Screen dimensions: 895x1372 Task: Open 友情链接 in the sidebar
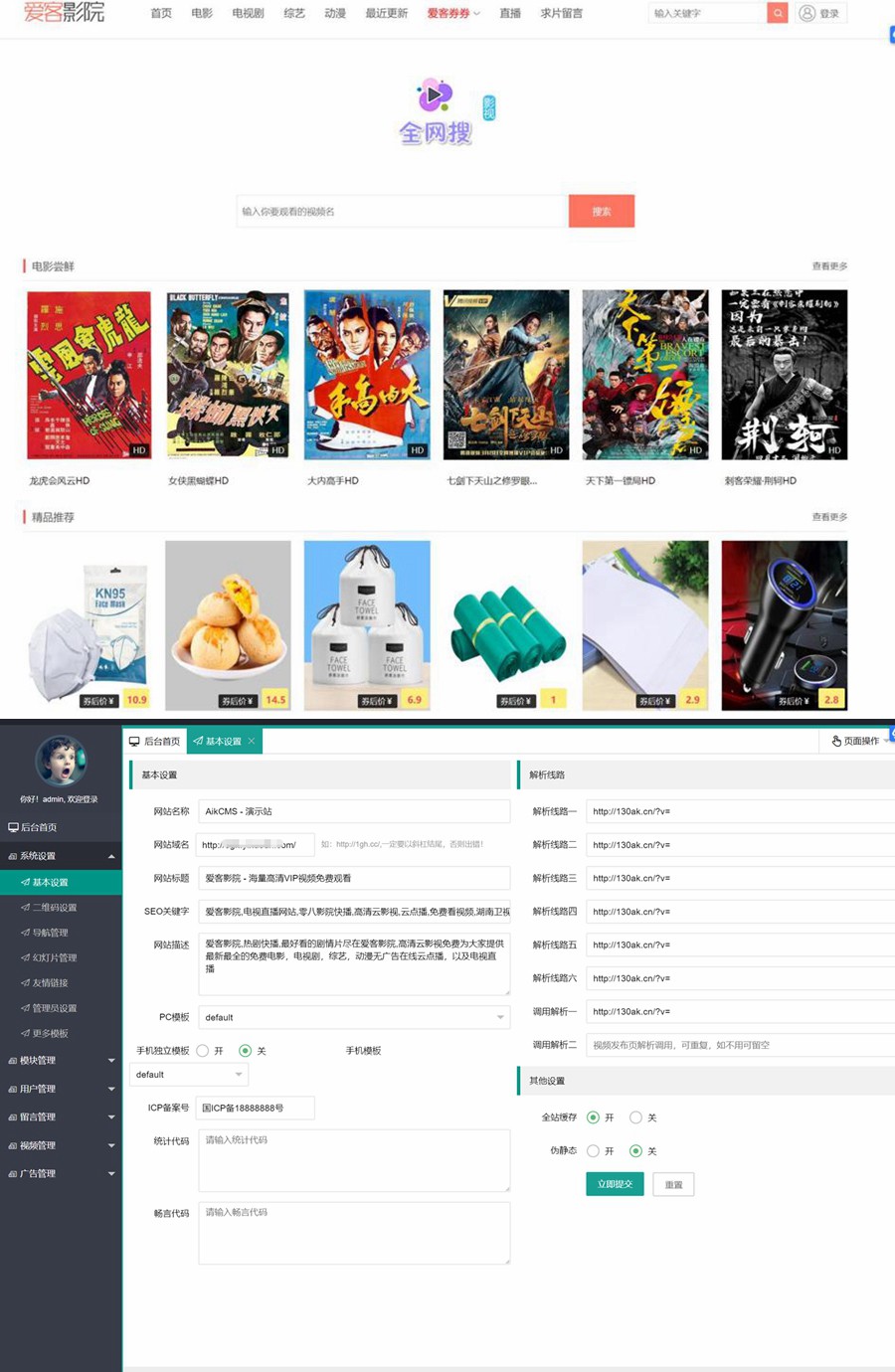[x=50, y=983]
